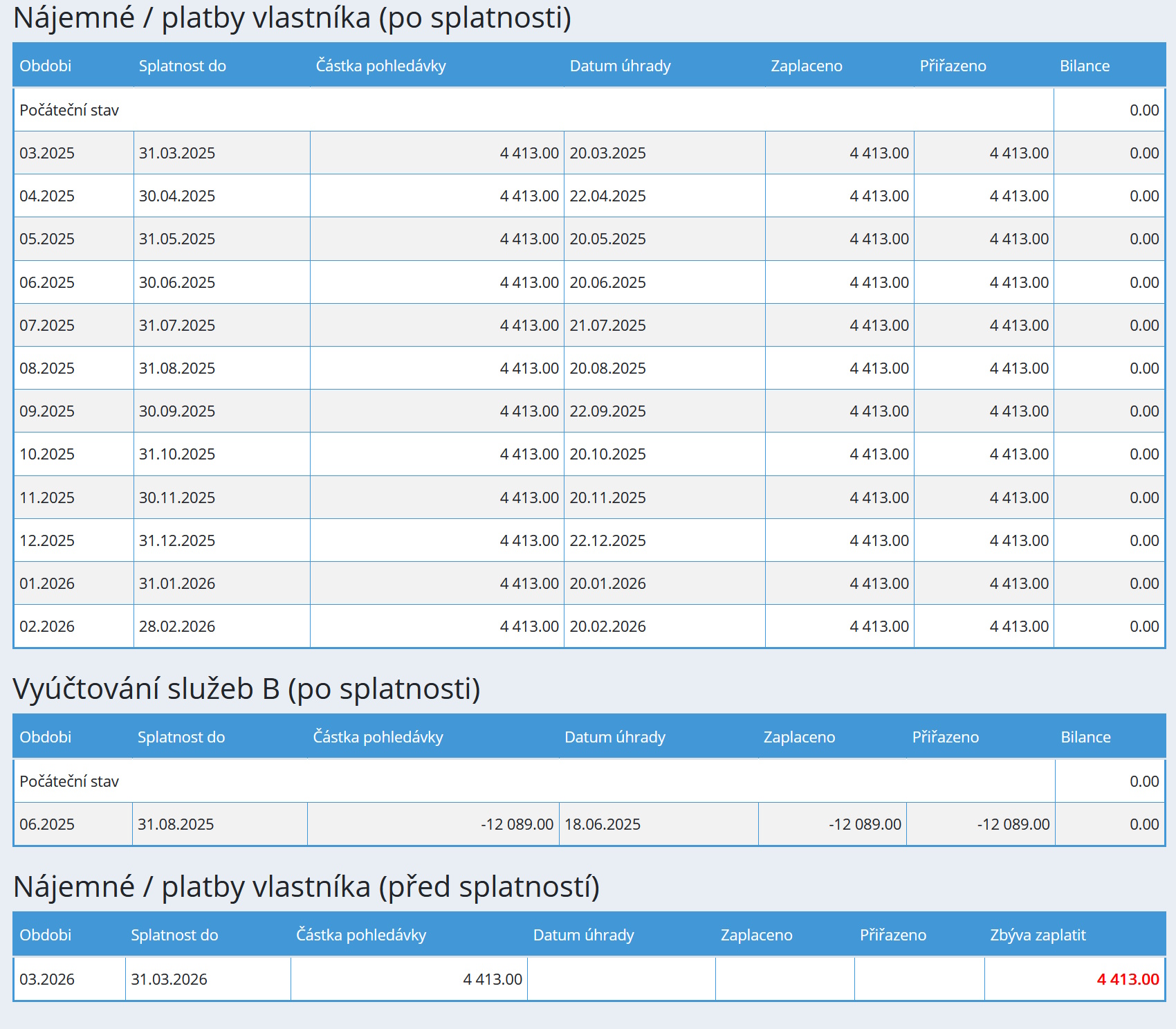1176x1029 pixels.
Task: Click the 03.2026 period cell
Action: coord(47,979)
